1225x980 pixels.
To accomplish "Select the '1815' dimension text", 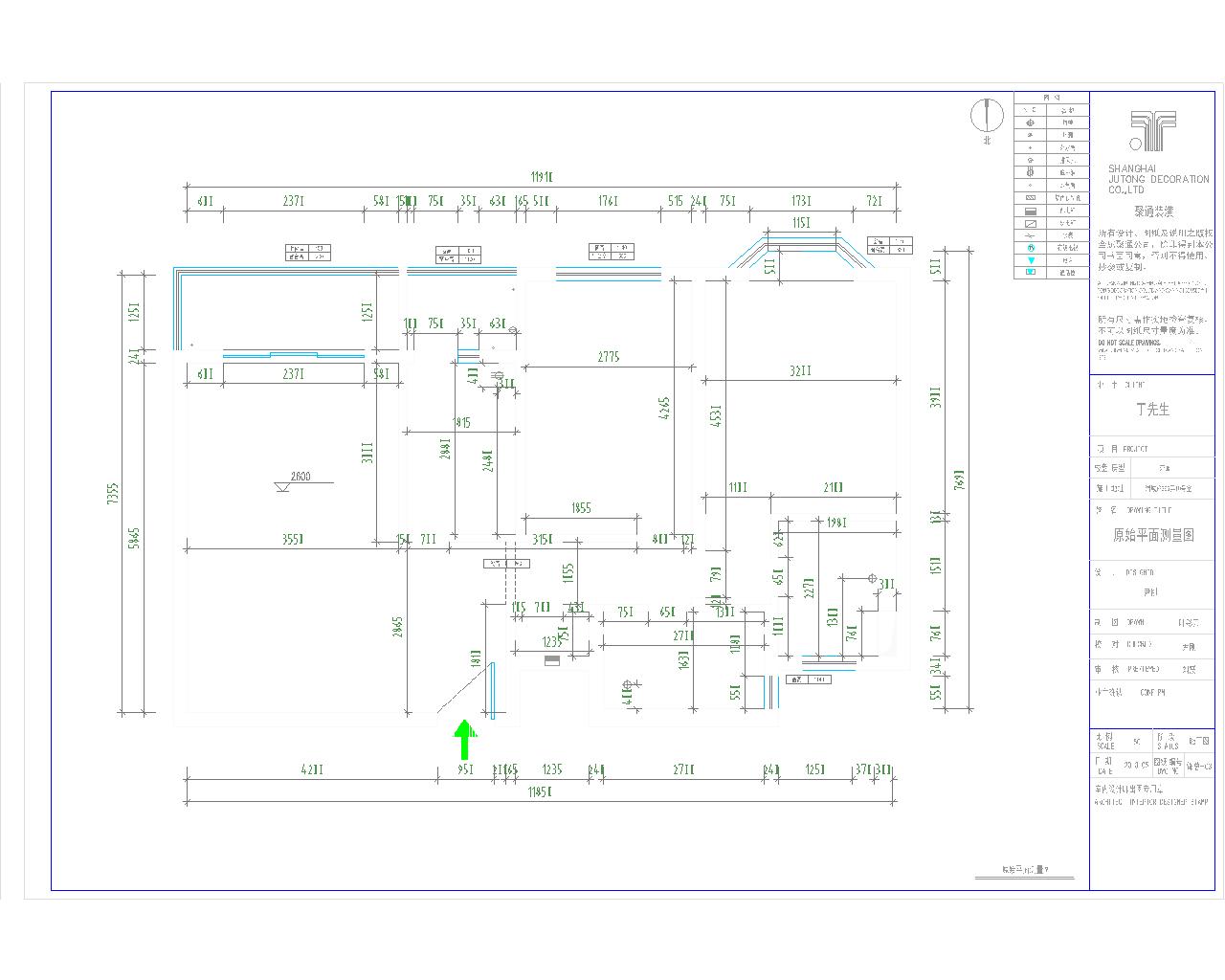I will pyautogui.click(x=461, y=422).
